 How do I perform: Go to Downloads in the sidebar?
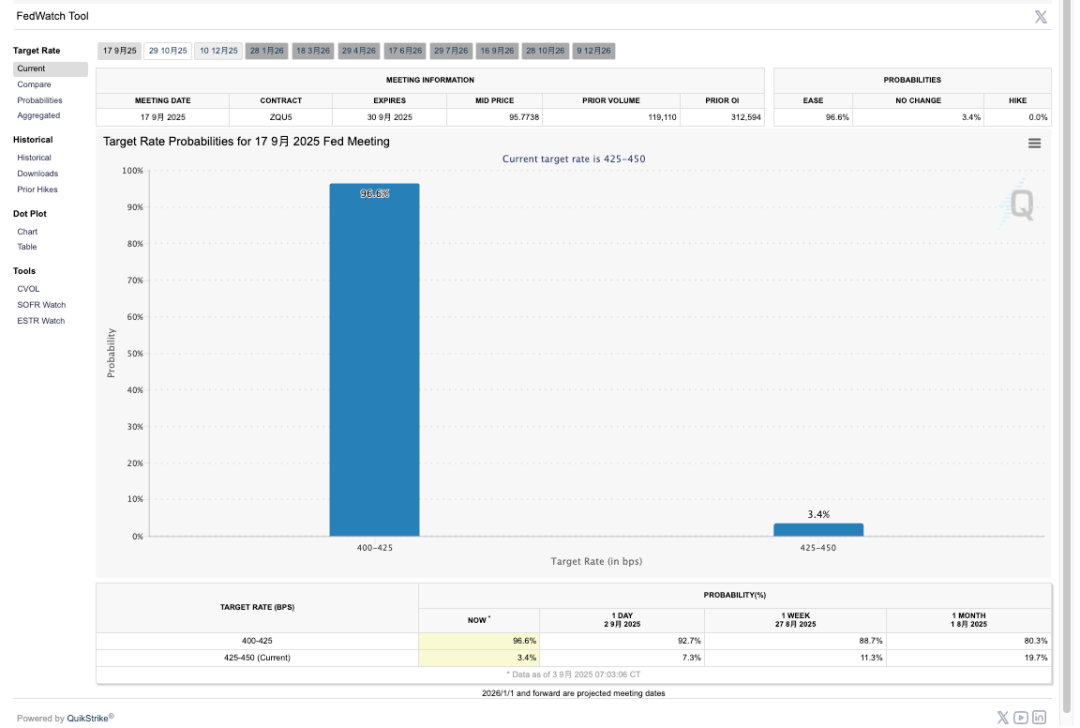pos(38,174)
